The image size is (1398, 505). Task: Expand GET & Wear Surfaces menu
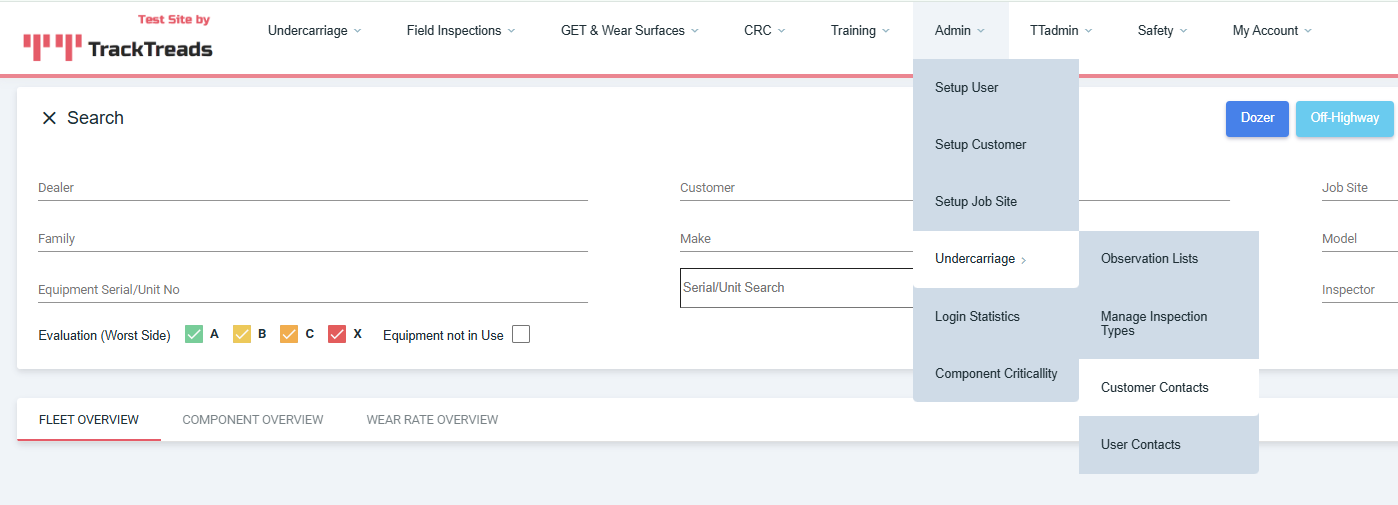629,31
